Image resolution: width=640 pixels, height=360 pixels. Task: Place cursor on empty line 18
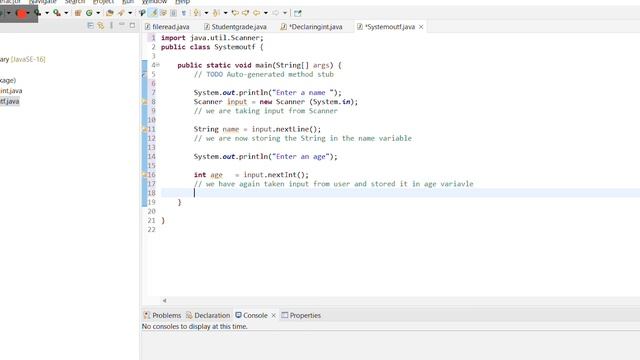click(400, 193)
